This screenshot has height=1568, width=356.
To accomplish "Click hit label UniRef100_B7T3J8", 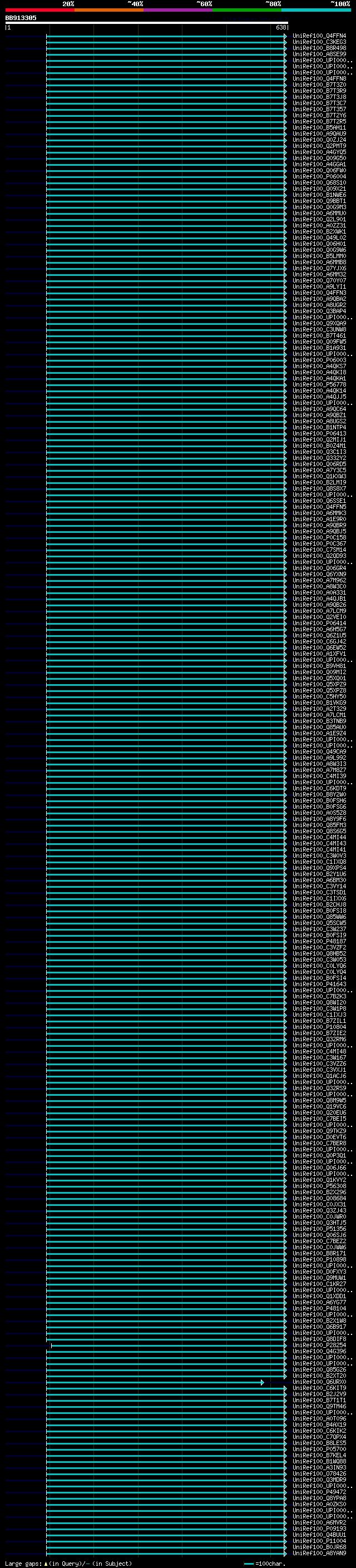I will click(x=319, y=97).
